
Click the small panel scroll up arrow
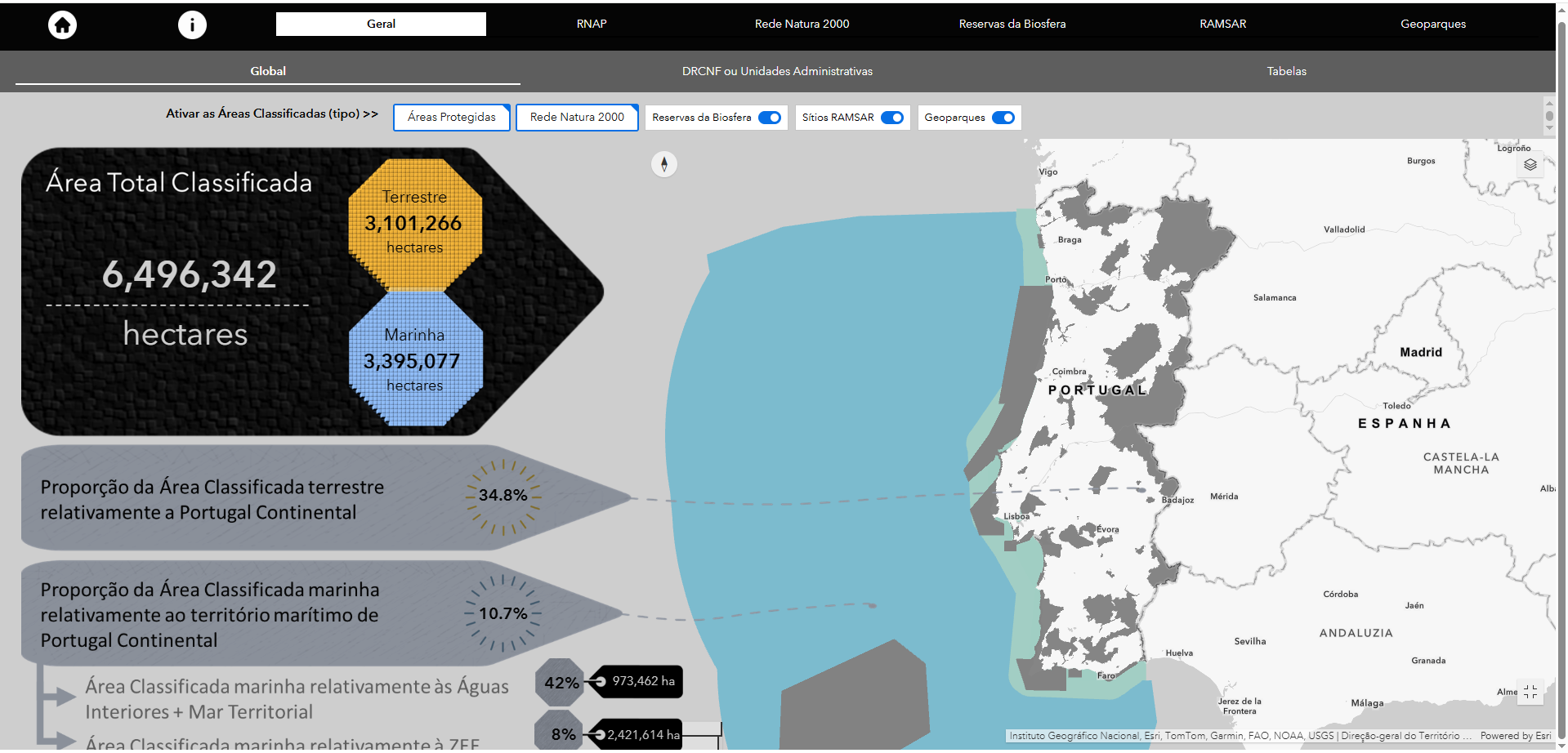coord(1548,104)
